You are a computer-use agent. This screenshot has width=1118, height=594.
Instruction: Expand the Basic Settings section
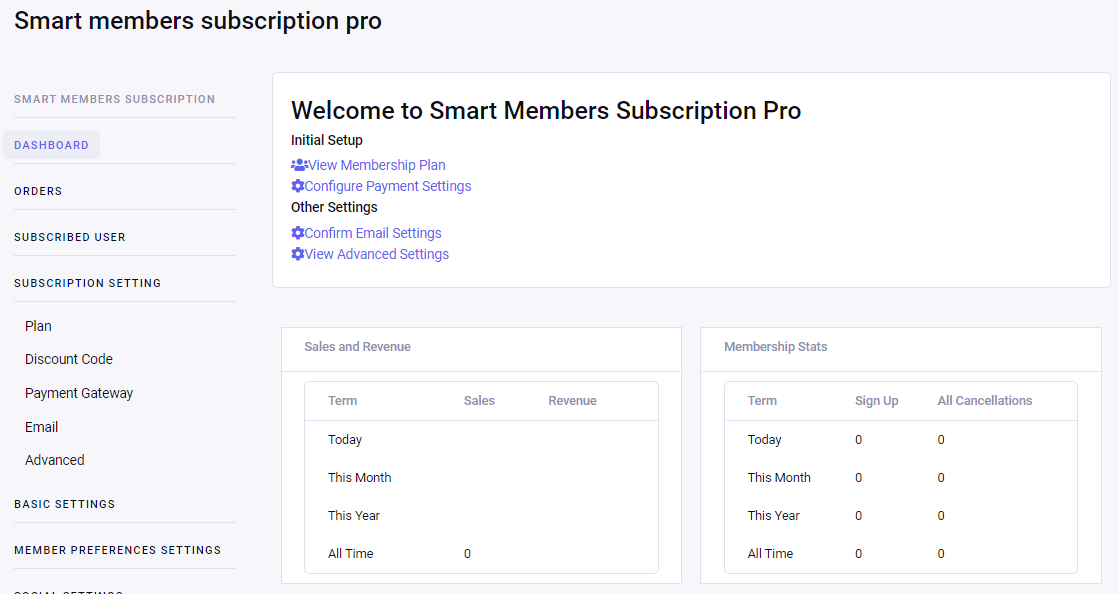coord(64,504)
